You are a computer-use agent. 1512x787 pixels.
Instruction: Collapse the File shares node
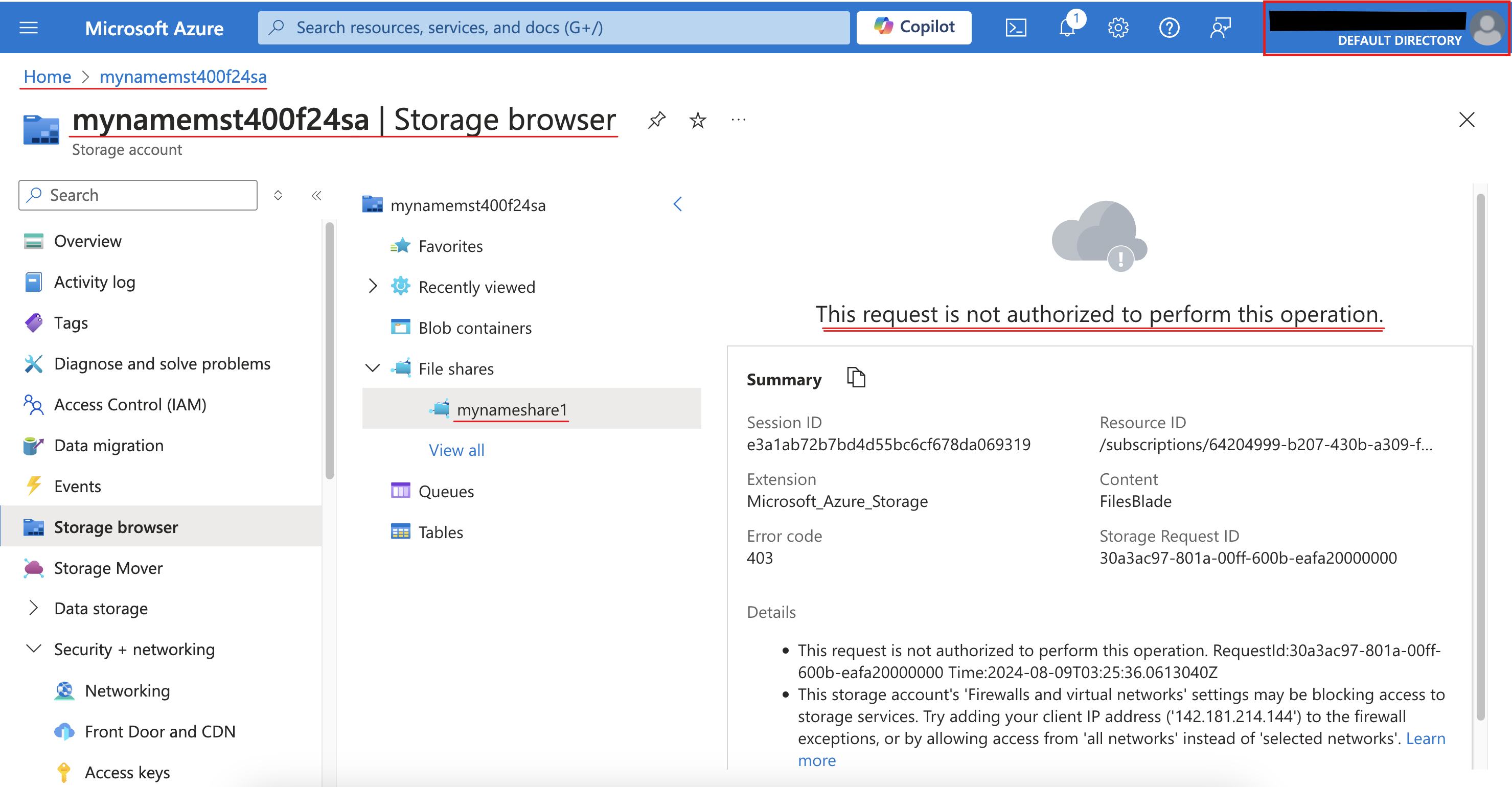(x=373, y=368)
